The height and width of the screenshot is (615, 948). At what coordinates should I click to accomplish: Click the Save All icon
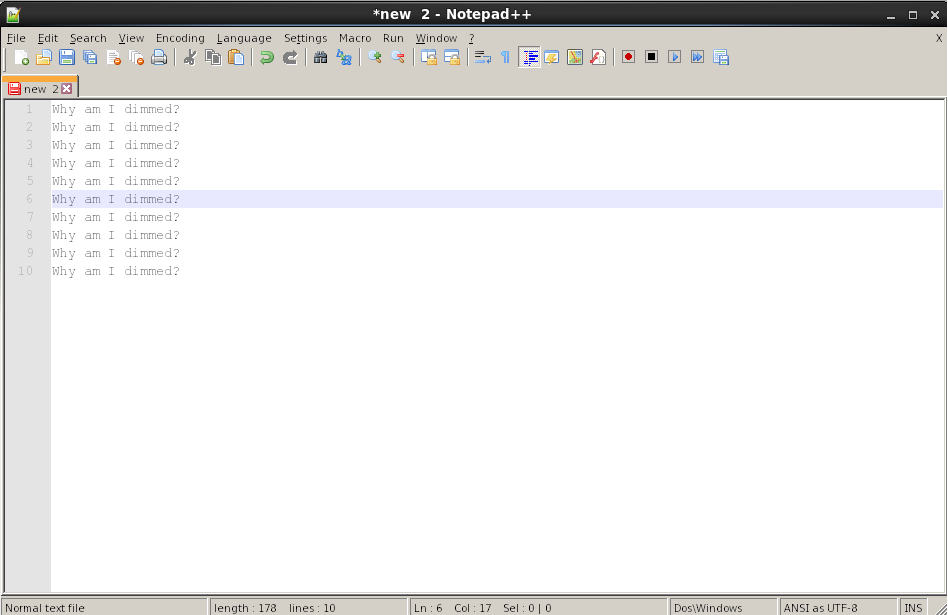[x=90, y=57]
